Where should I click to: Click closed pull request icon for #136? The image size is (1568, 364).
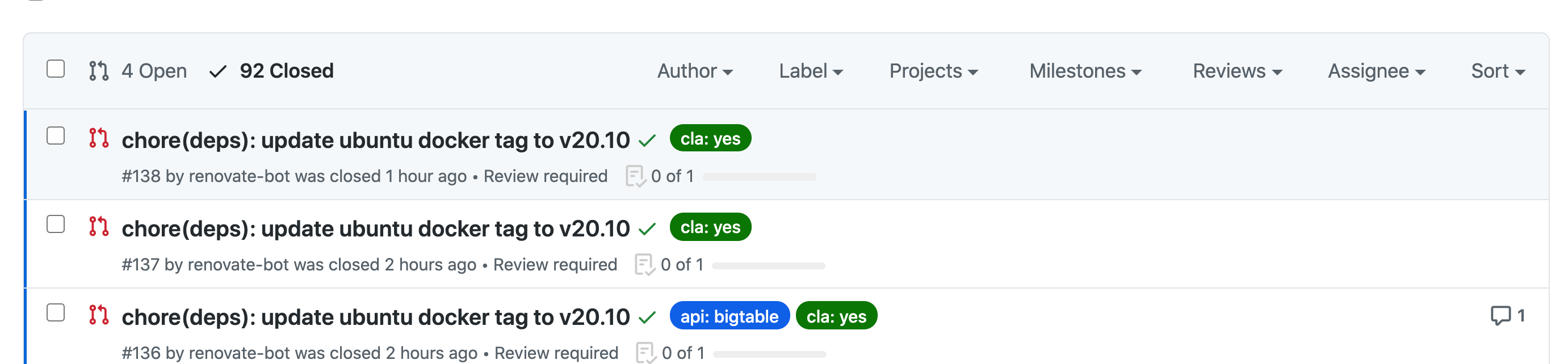[99, 315]
